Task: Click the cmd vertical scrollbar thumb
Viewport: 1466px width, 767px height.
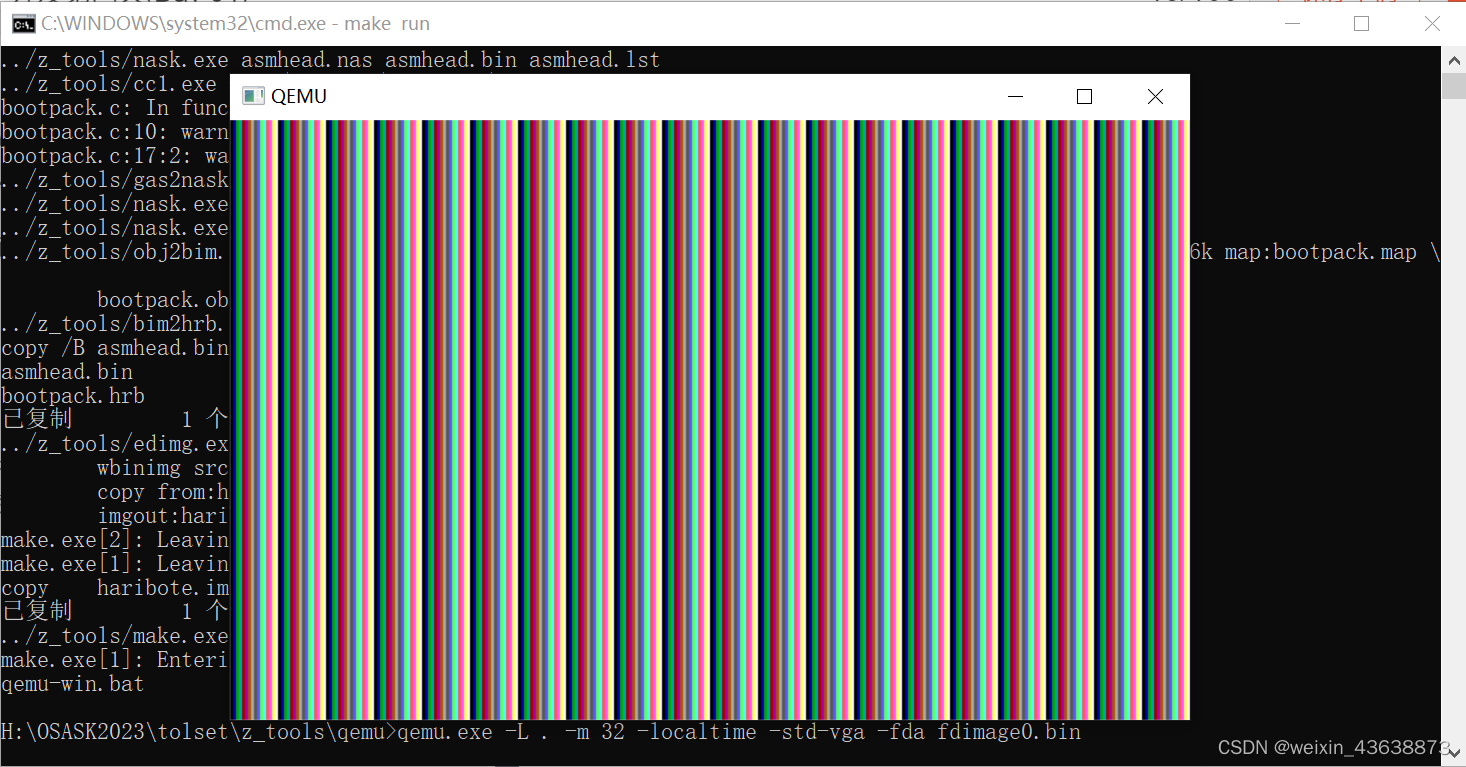Action: pos(1453,86)
